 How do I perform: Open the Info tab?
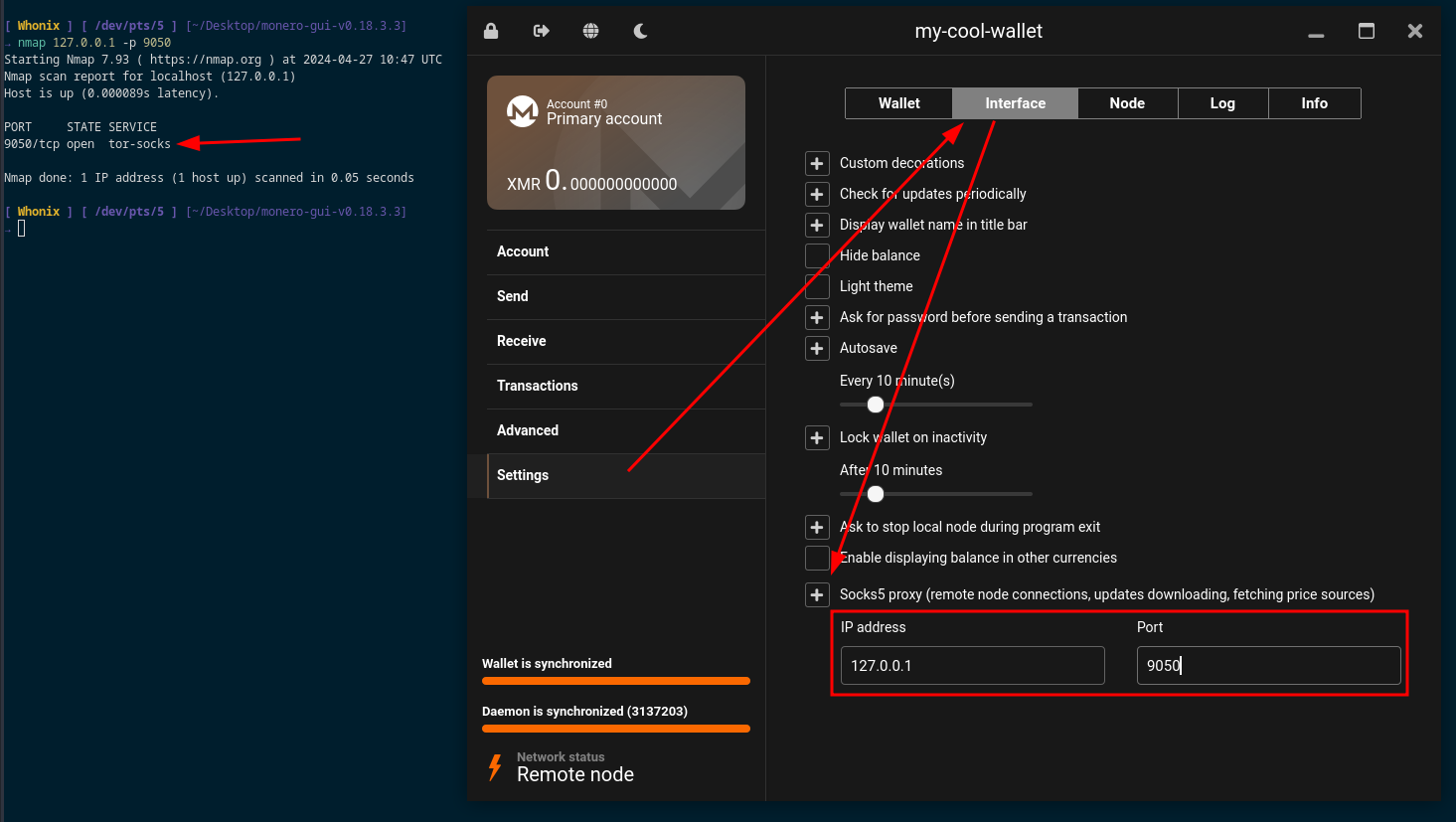pos(1314,103)
